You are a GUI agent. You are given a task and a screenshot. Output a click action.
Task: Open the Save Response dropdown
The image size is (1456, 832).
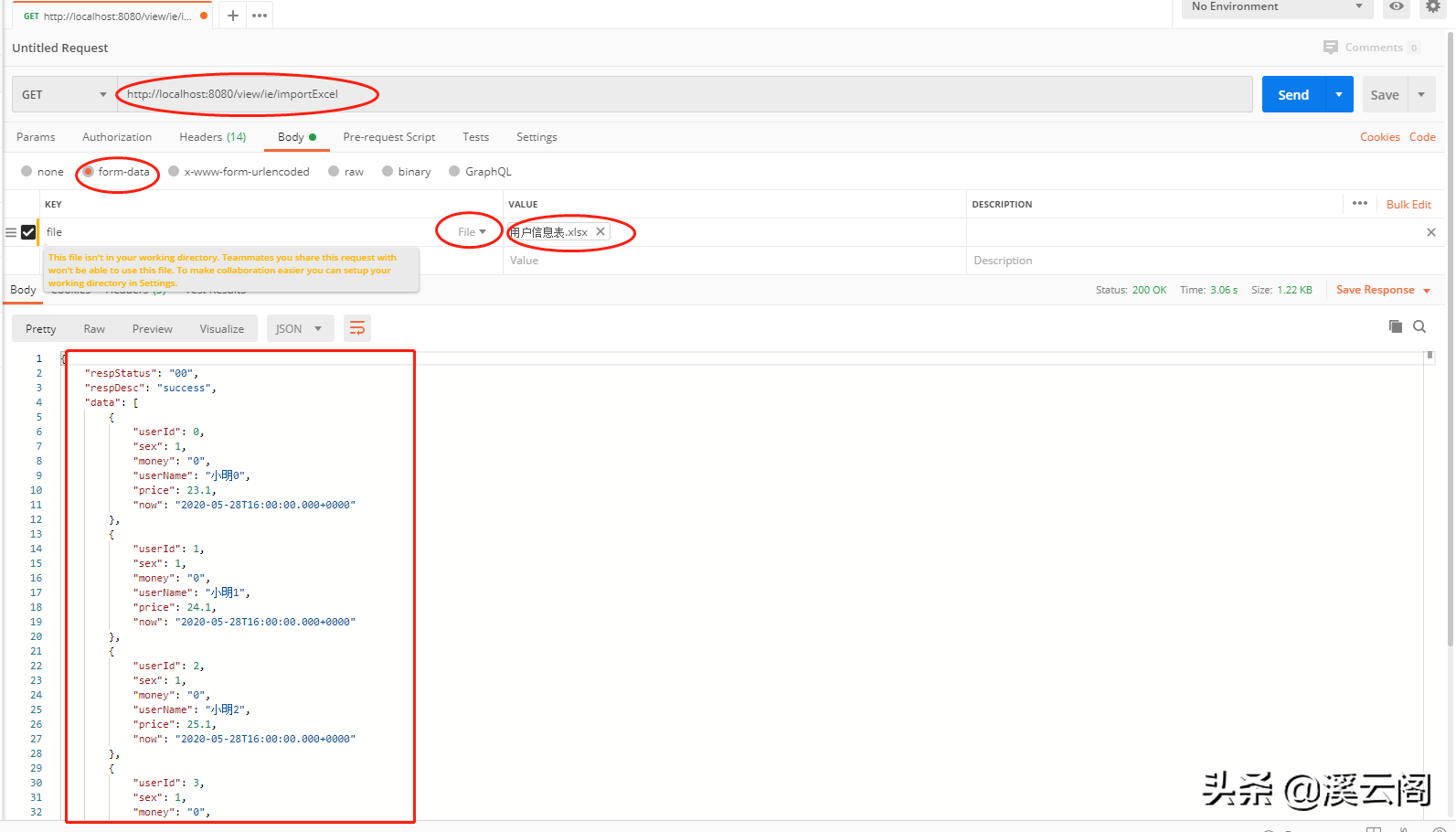point(1383,290)
